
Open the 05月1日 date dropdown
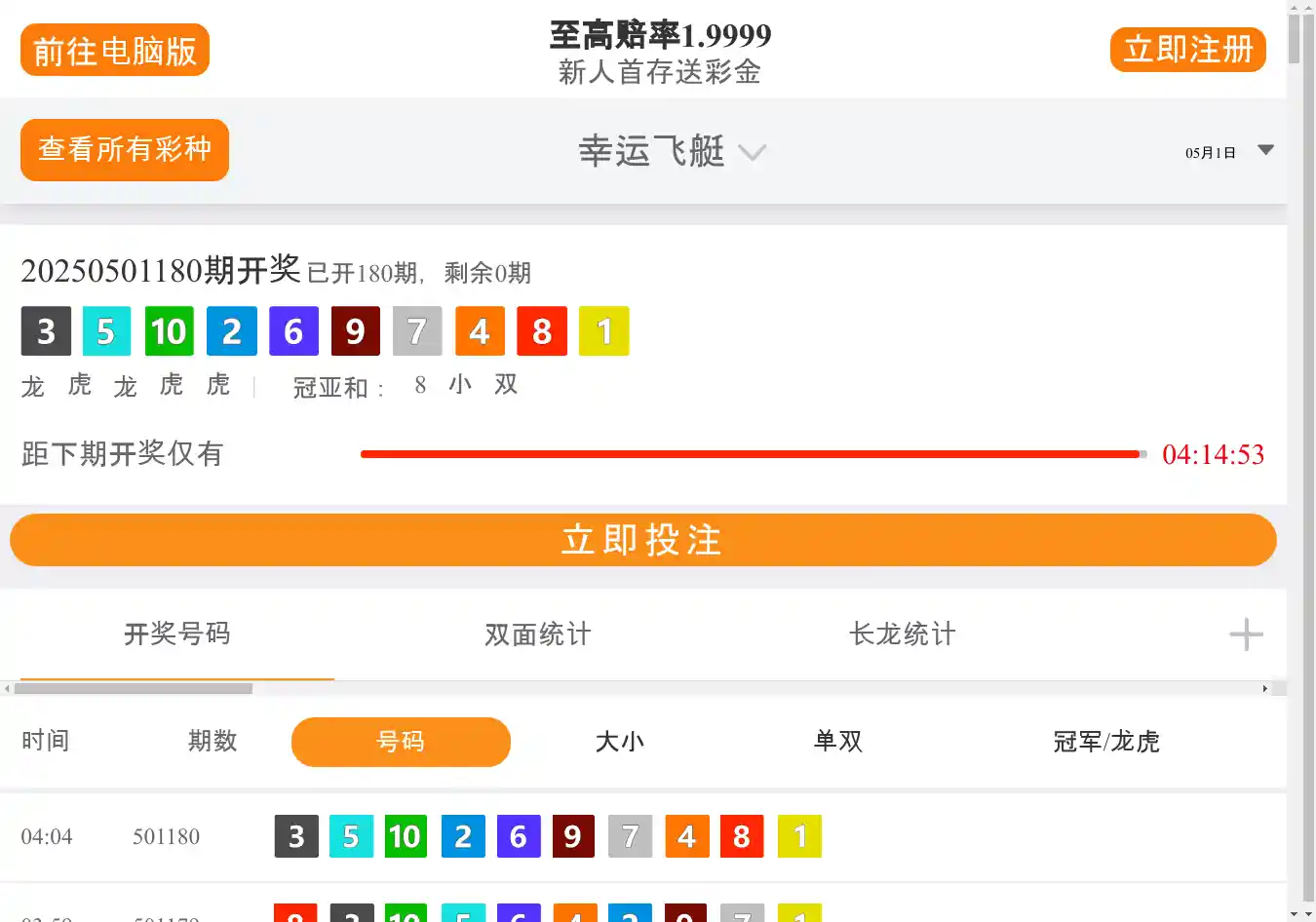[1228, 151]
